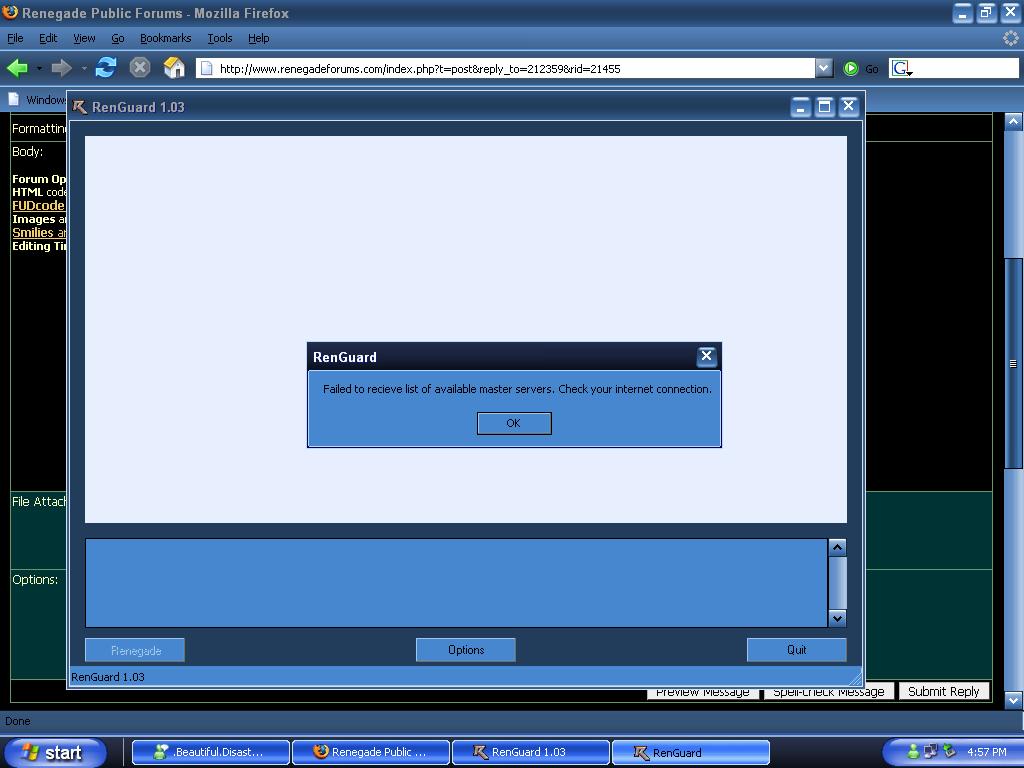This screenshot has height=768, width=1024.
Task: Click the URL address field
Action: pyautogui.click(x=510, y=68)
